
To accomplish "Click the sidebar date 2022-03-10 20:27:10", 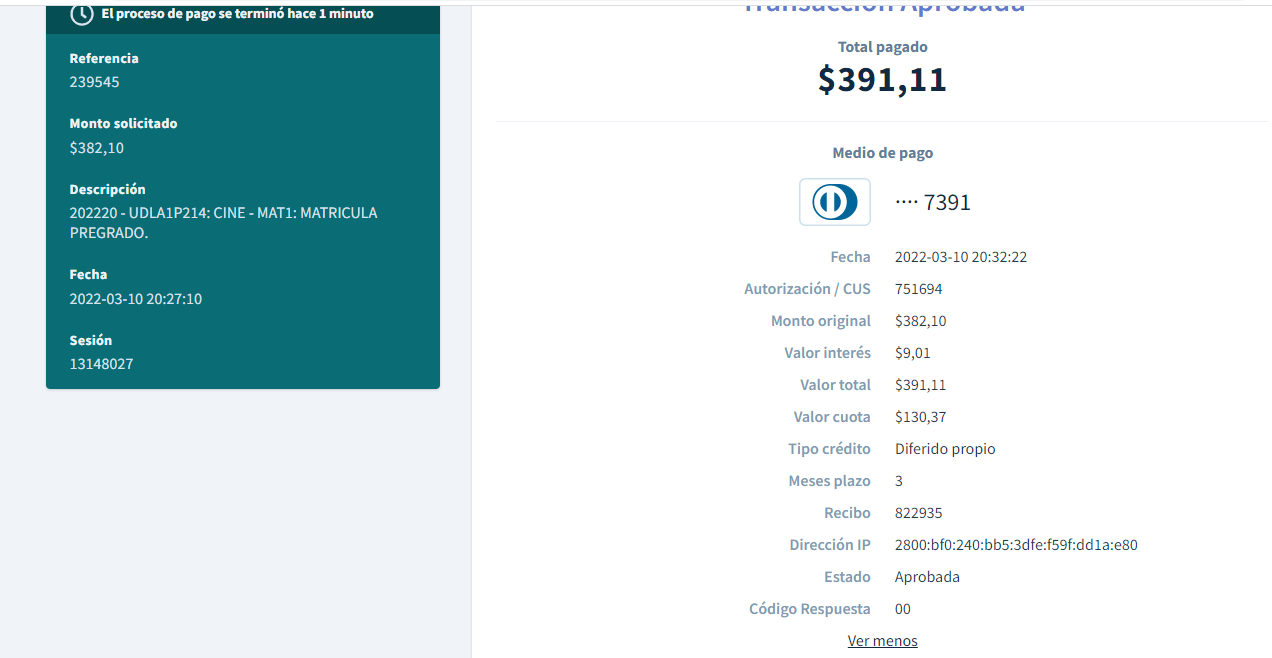I will tap(135, 299).
